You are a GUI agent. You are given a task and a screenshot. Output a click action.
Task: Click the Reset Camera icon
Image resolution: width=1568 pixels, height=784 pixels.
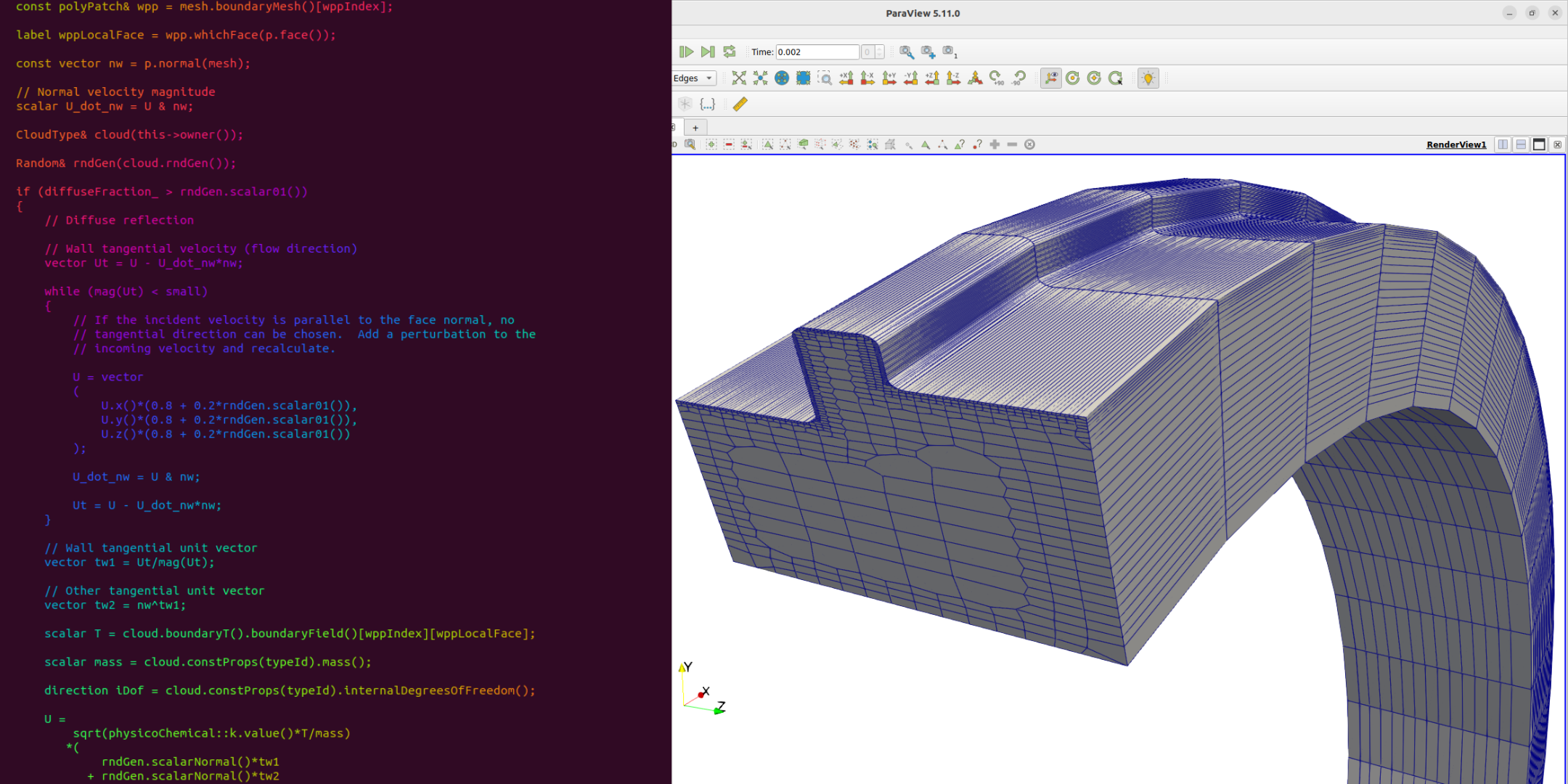tap(739, 78)
